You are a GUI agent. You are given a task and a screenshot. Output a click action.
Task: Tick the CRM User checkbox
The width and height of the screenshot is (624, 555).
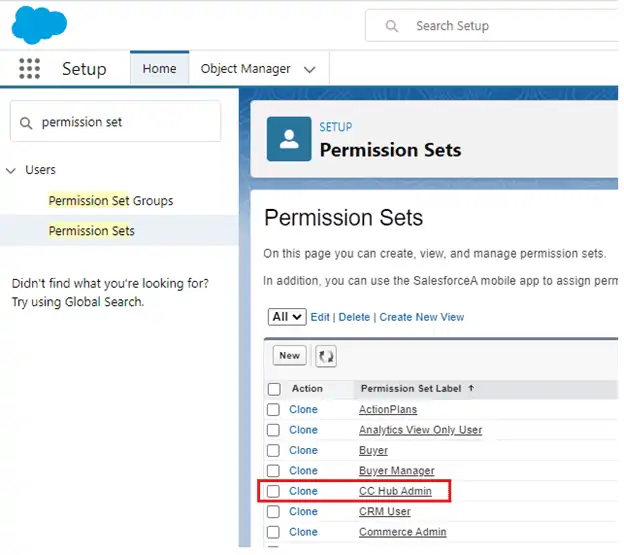tap(273, 512)
